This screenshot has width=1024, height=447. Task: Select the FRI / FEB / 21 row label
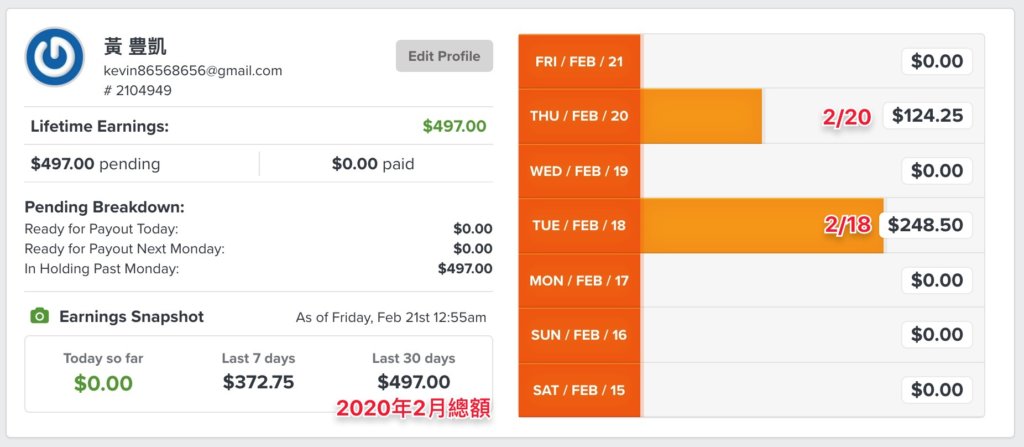coord(579,61)
